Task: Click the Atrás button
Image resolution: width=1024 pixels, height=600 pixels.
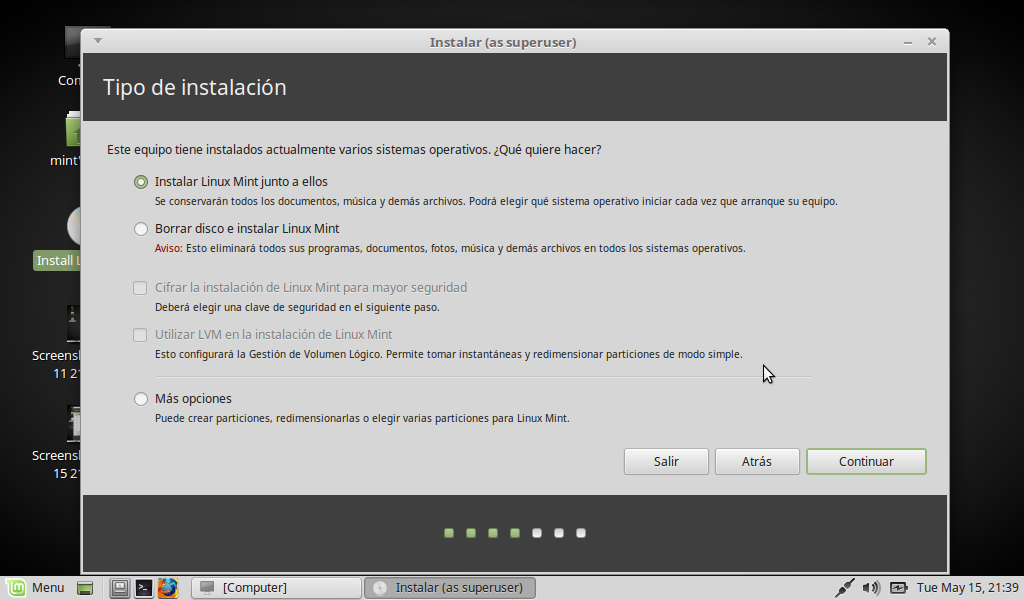Action: click(x=756, y=462)
